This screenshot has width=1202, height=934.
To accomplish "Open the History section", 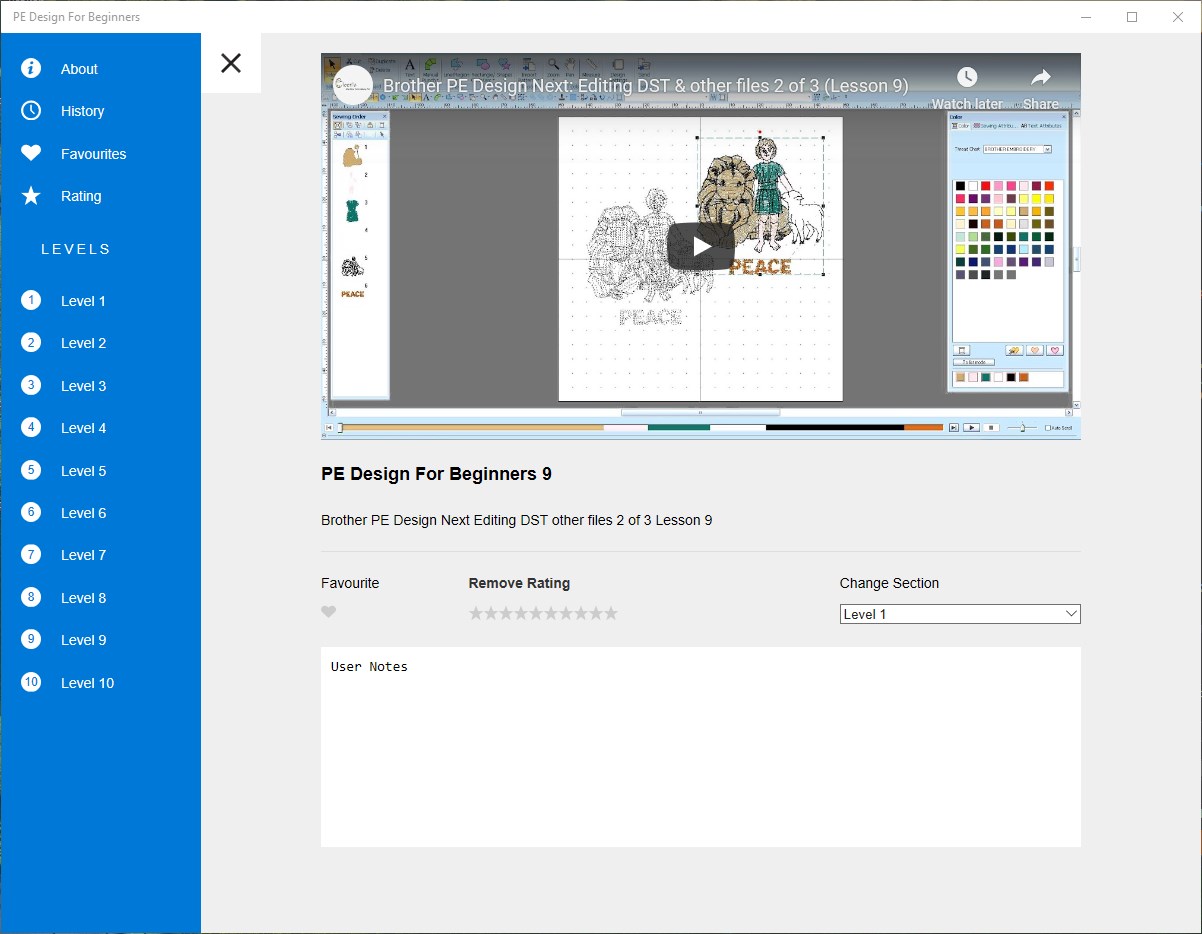I will [82, 111].
